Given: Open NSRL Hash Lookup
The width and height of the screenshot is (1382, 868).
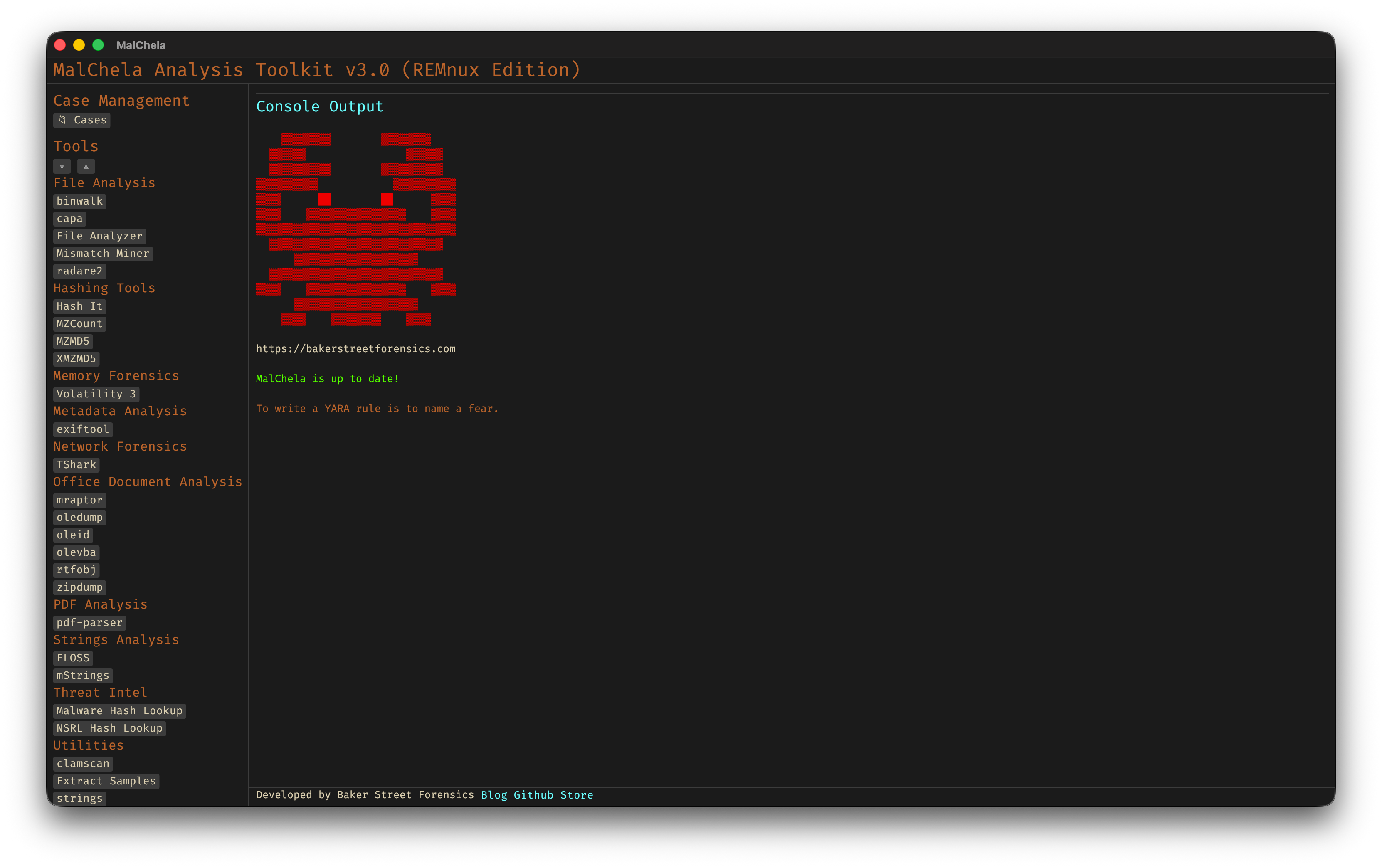Looking at the screenshot, I should 110,728.
